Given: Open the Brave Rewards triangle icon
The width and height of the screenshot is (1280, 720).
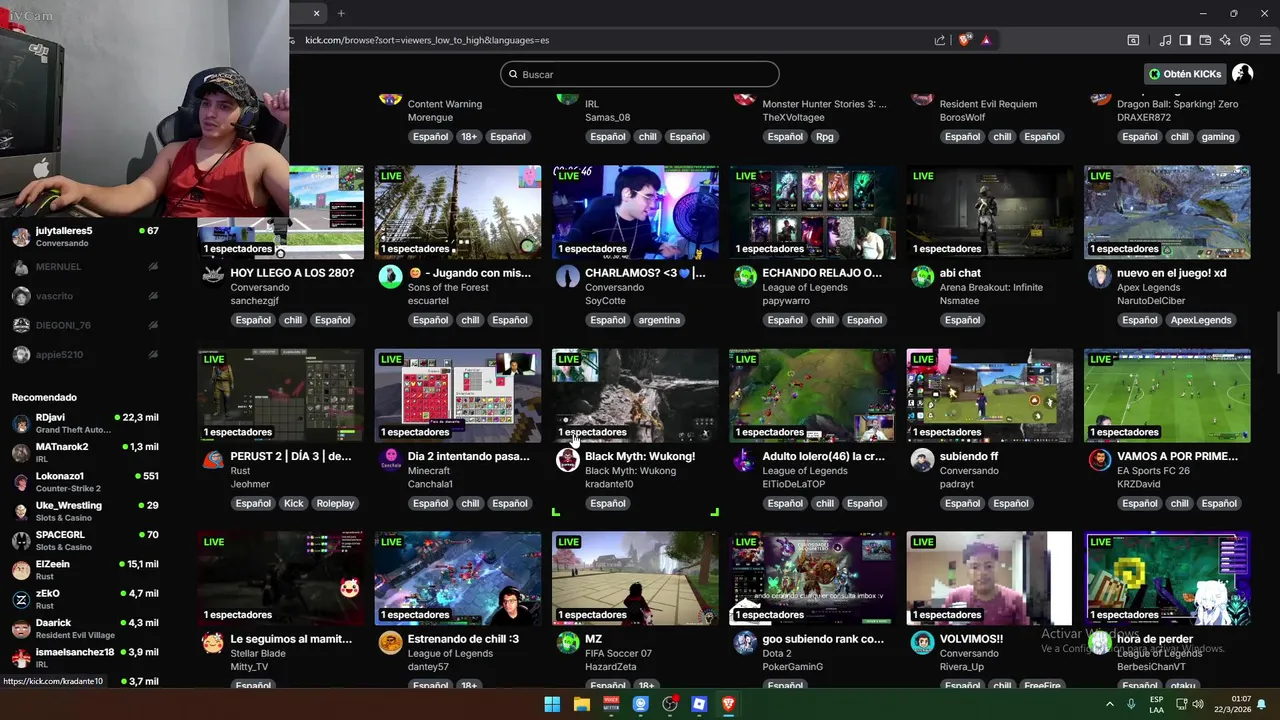Looking at the screenshot, I should tap(986, 40).
